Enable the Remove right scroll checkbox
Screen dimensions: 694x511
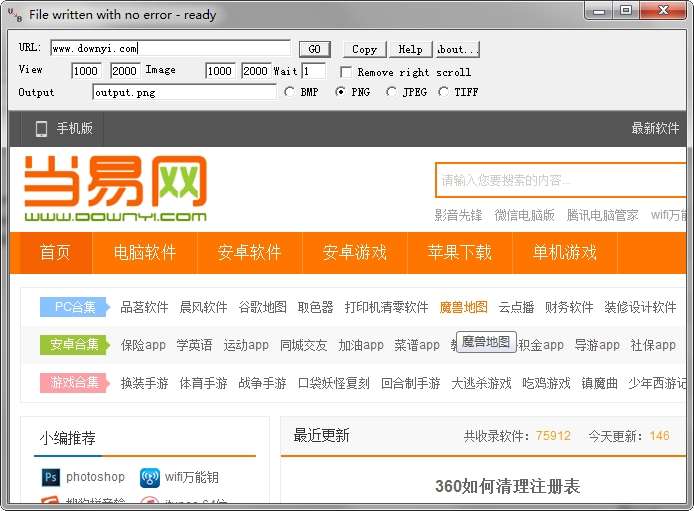click(346, 72)
